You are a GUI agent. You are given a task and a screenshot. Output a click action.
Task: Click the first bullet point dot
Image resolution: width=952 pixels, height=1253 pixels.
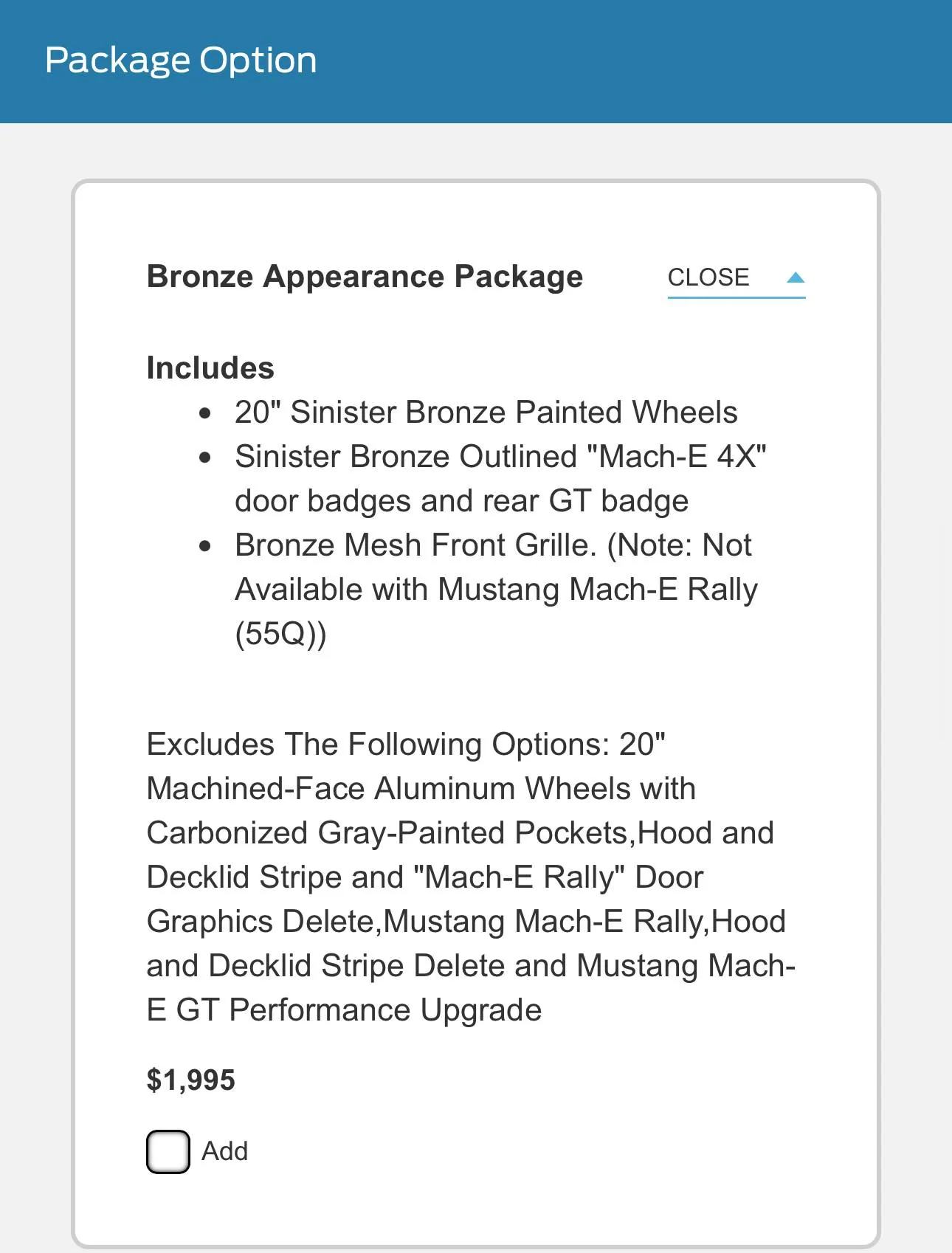click(205, 413)
